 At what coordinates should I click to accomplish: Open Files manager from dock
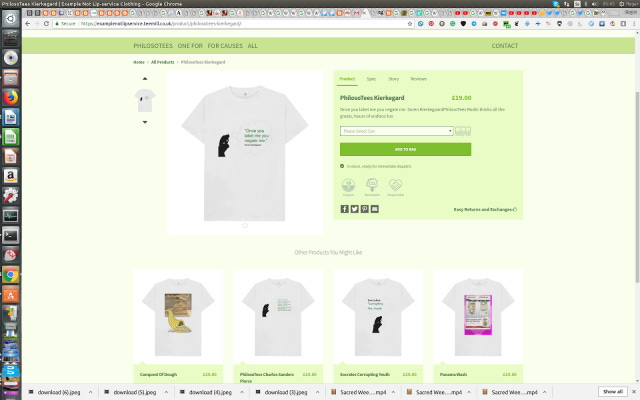click(11, 78)
